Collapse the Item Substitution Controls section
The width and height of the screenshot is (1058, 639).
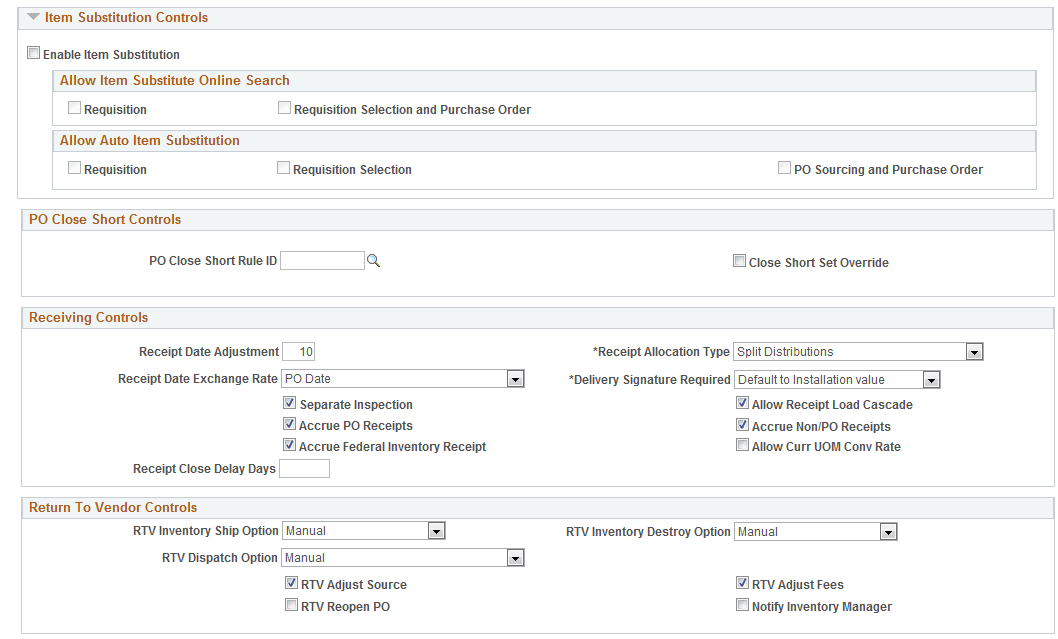click(x=33, y=17)
